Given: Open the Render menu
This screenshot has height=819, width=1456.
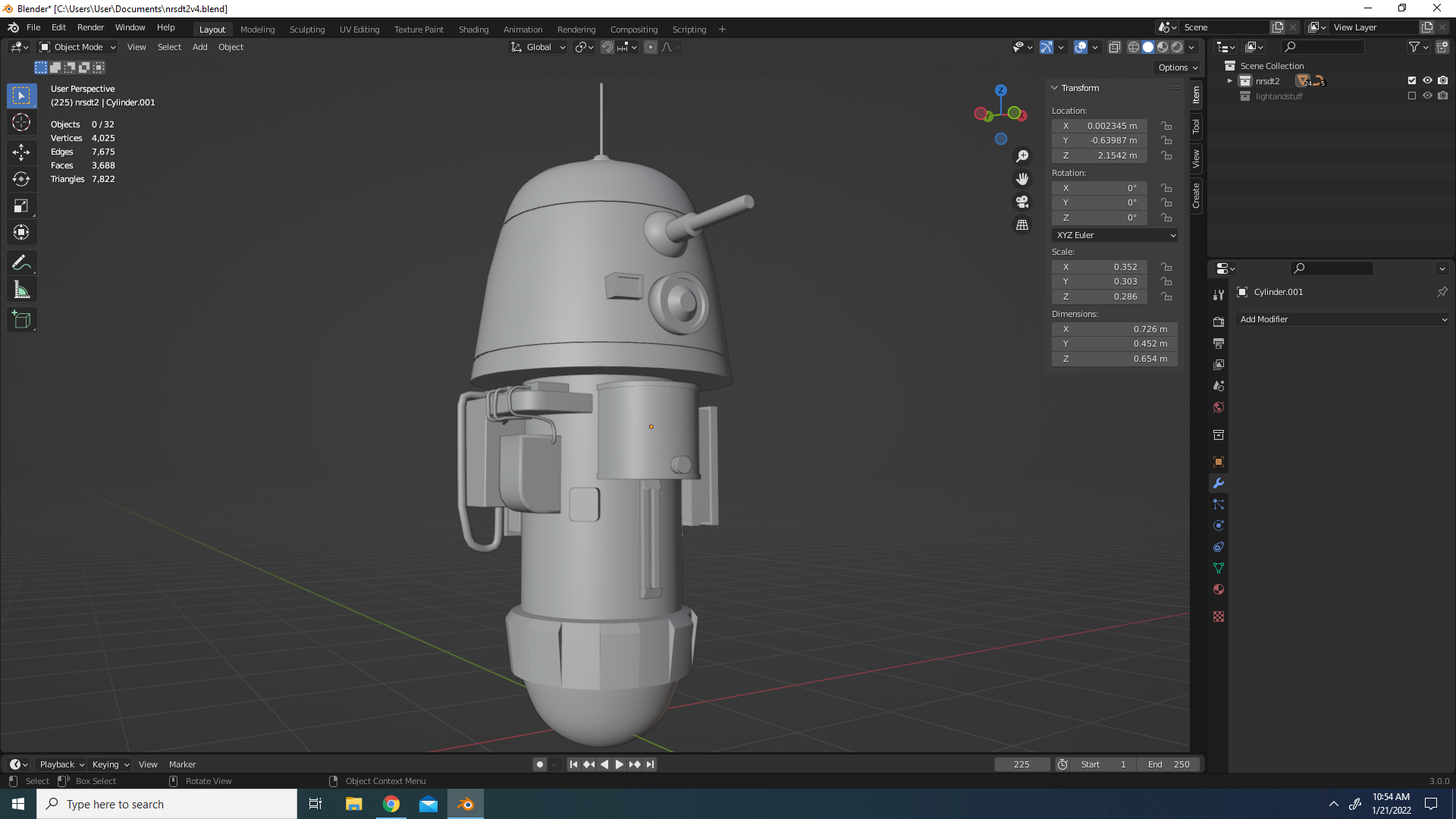Looking at the screenshot, I should (90, 27).
